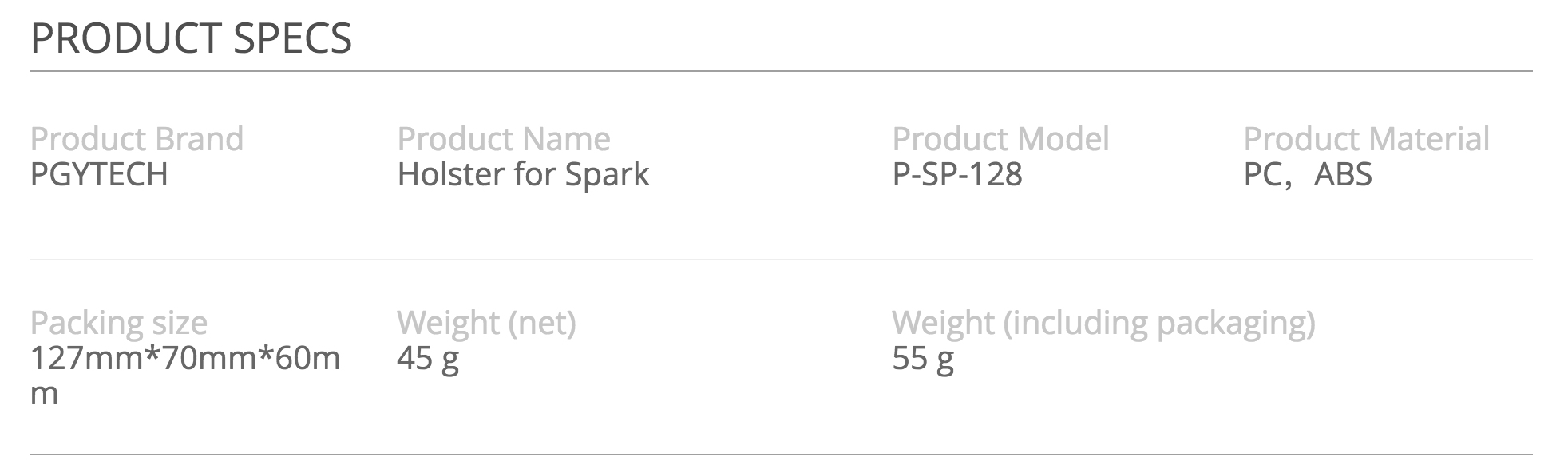Viewport: 1568px width, 465px height.
Task: Select the Weight (net) label
Action: (486, 323)
